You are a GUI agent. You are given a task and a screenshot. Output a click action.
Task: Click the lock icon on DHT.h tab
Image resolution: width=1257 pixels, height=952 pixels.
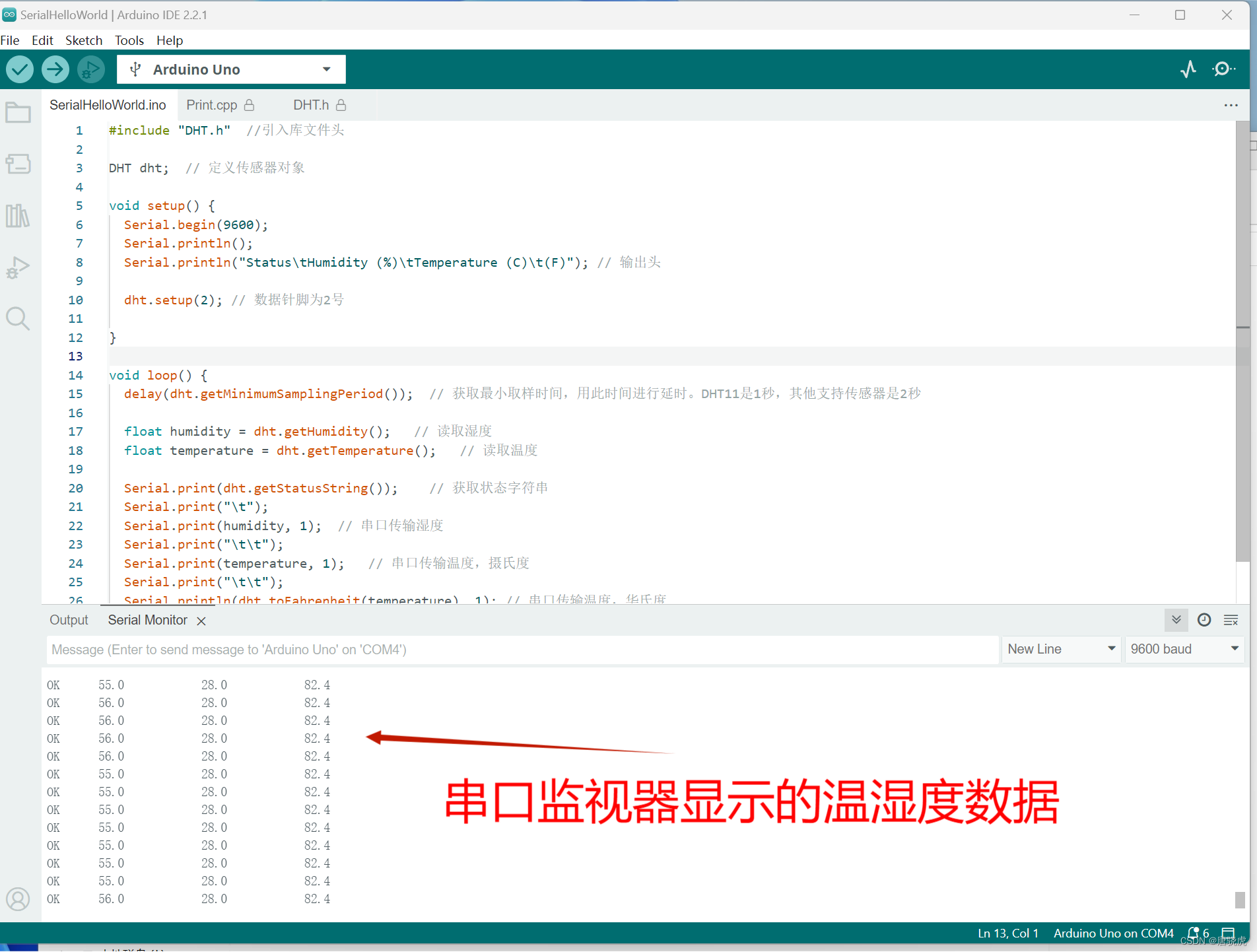(341, 105)
